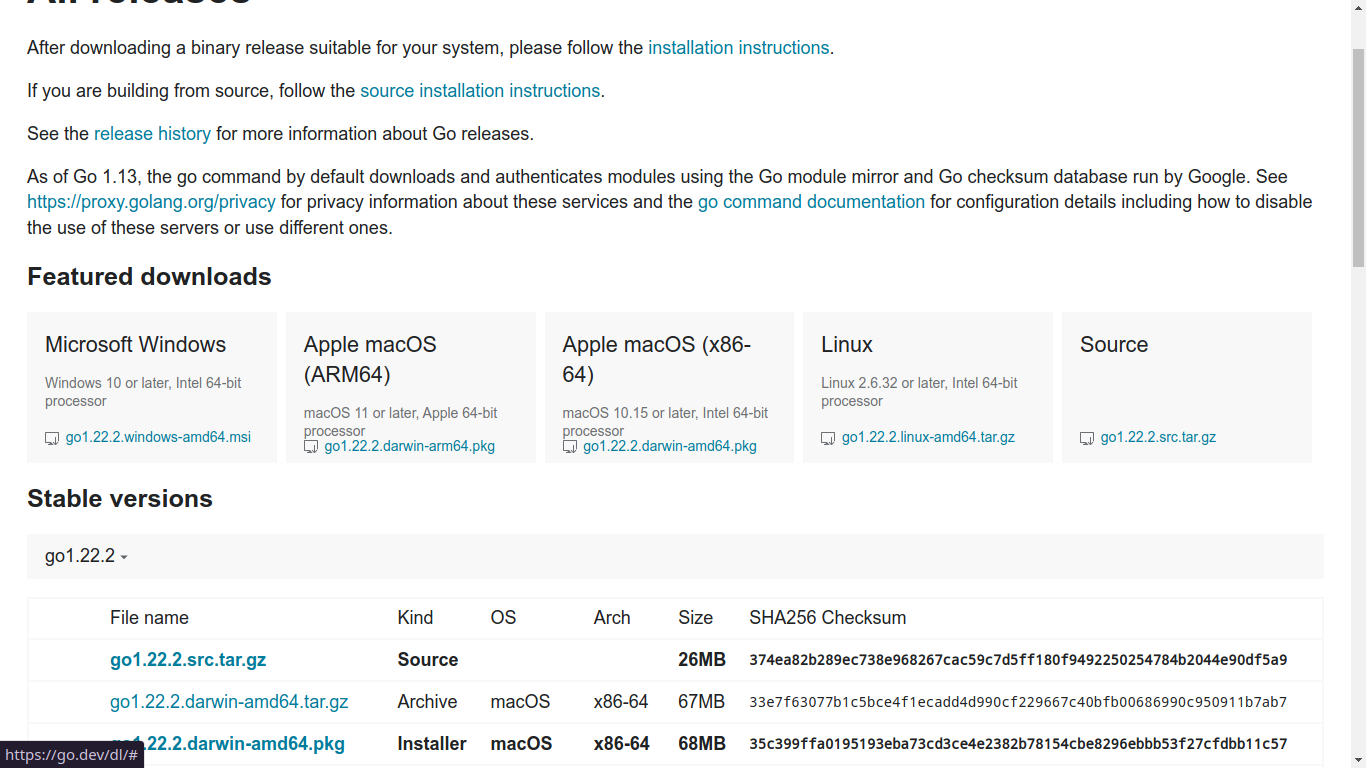The width and height of the screenshot is (1366, 768).
Task: Click the 26MB size cell
Action: pos(702,660)
